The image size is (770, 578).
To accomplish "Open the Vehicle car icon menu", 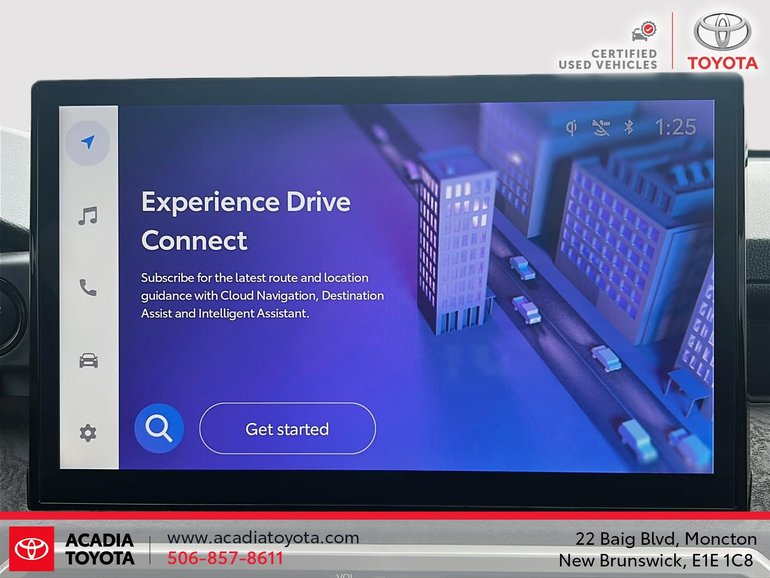I will point(88,360).
